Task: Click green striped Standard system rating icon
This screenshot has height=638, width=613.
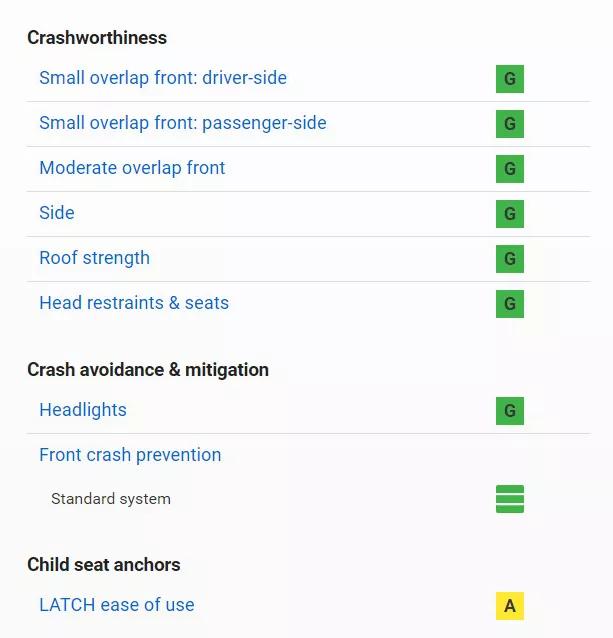Action: (509, 499)
